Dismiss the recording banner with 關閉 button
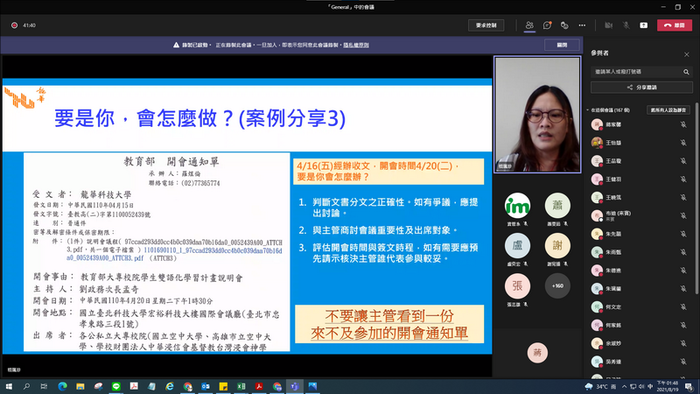Viewport: 700px width, 394px height. [562, 45]
